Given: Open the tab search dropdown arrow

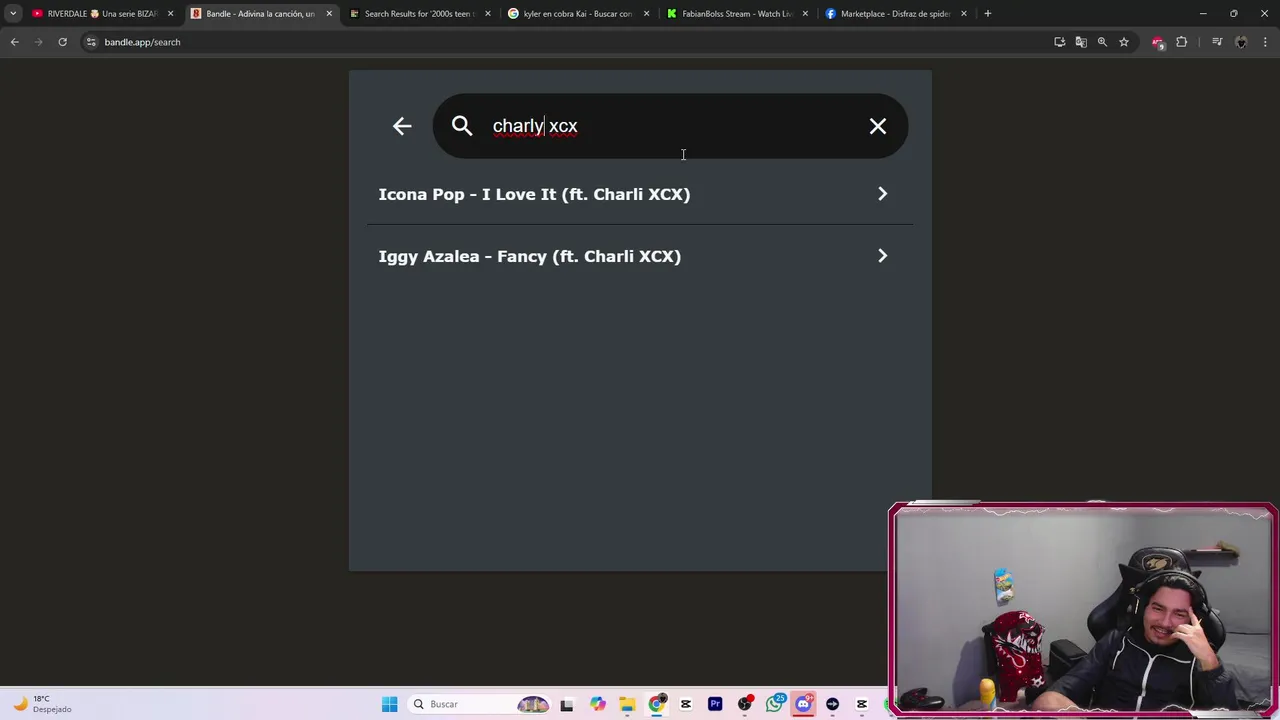Looking at the screenshot, I should [x=13, y=14].
